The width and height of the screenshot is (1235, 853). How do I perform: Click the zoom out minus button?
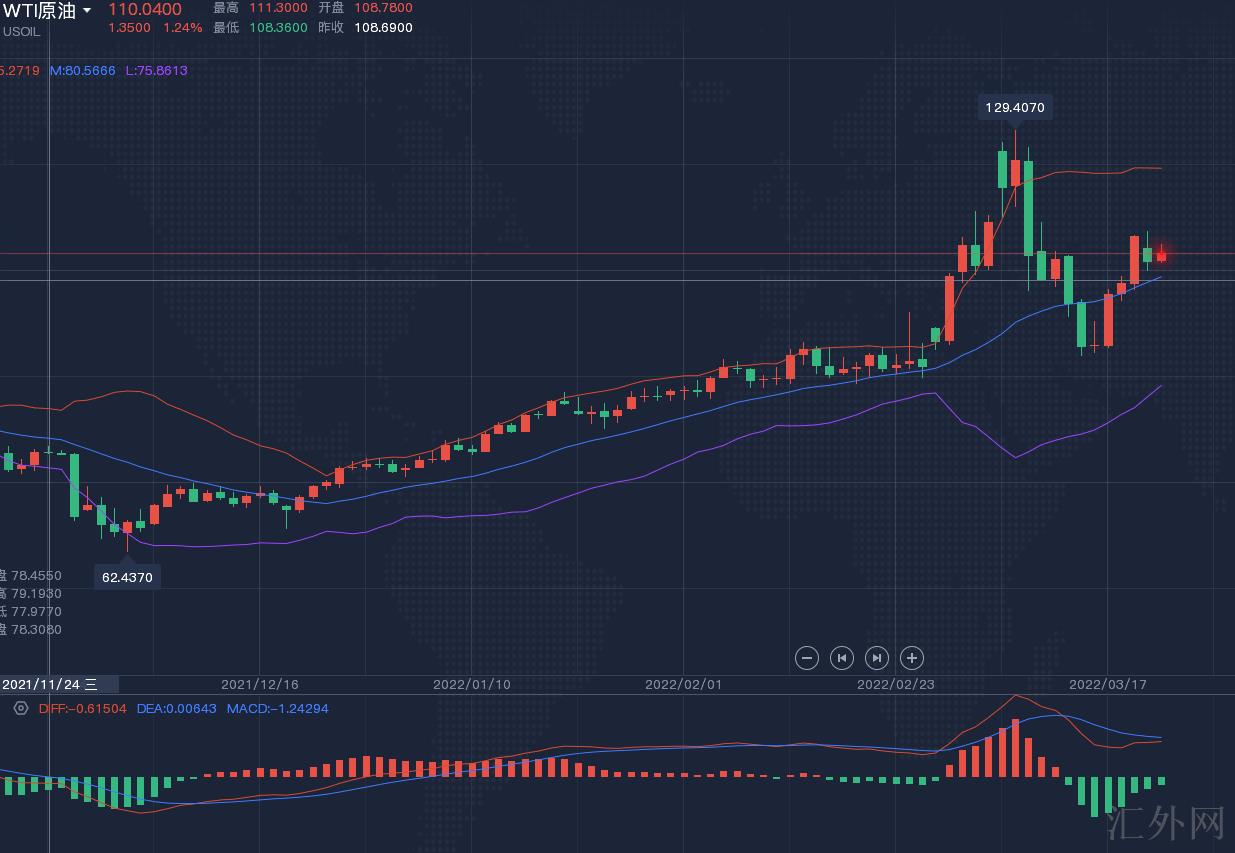[x=807, y=658]
